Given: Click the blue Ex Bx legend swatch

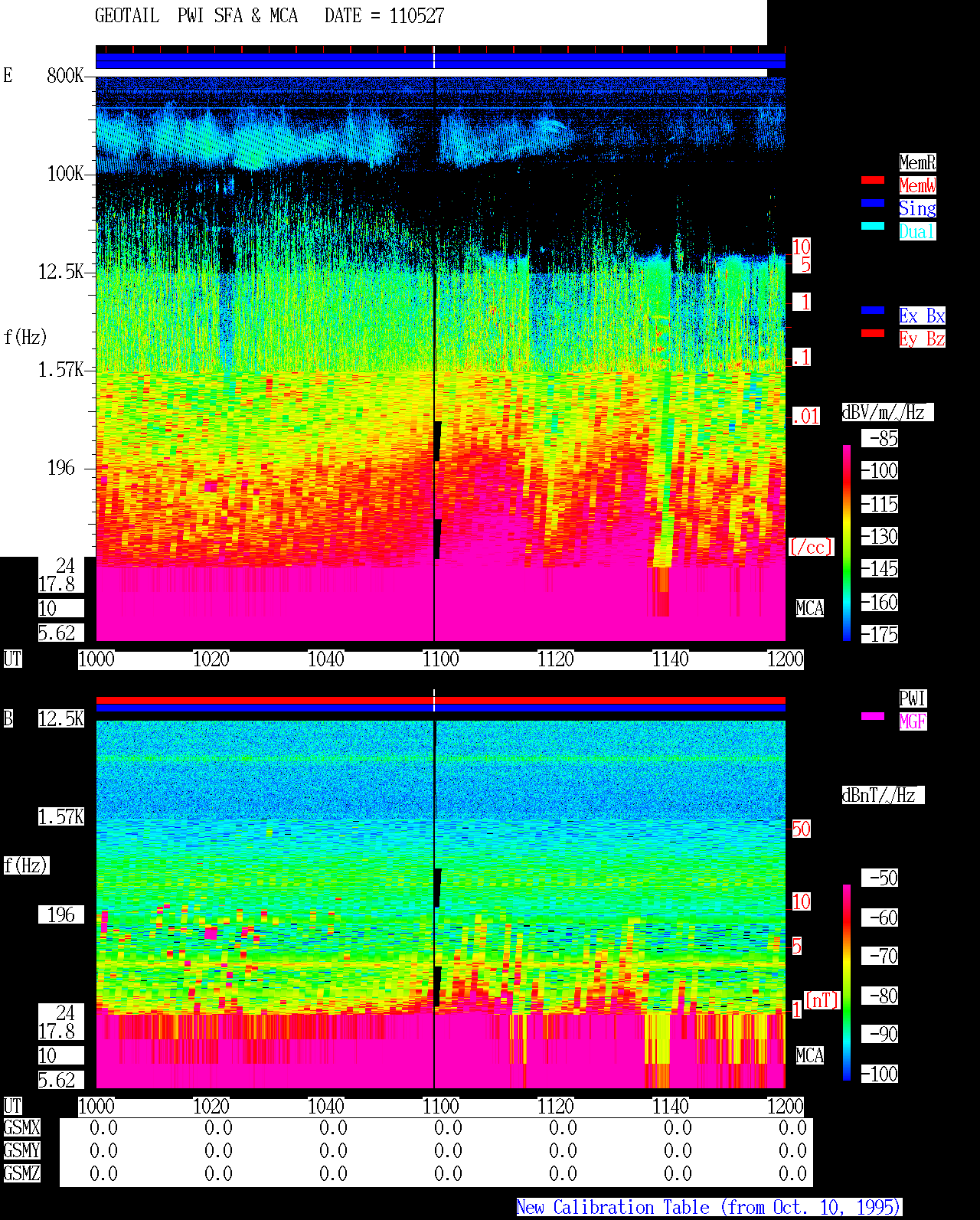Looking at the screenshot, I should 873,310.
